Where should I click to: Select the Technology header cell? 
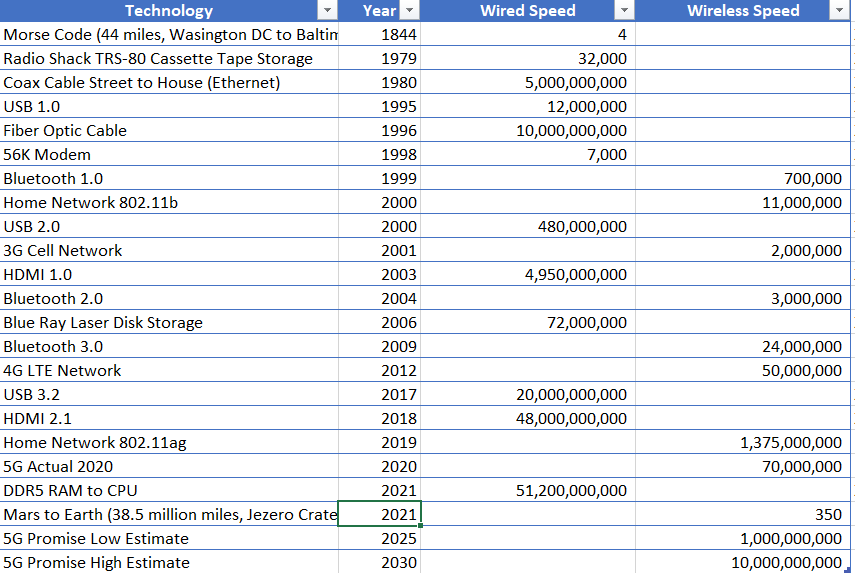(x=169, y=10)
